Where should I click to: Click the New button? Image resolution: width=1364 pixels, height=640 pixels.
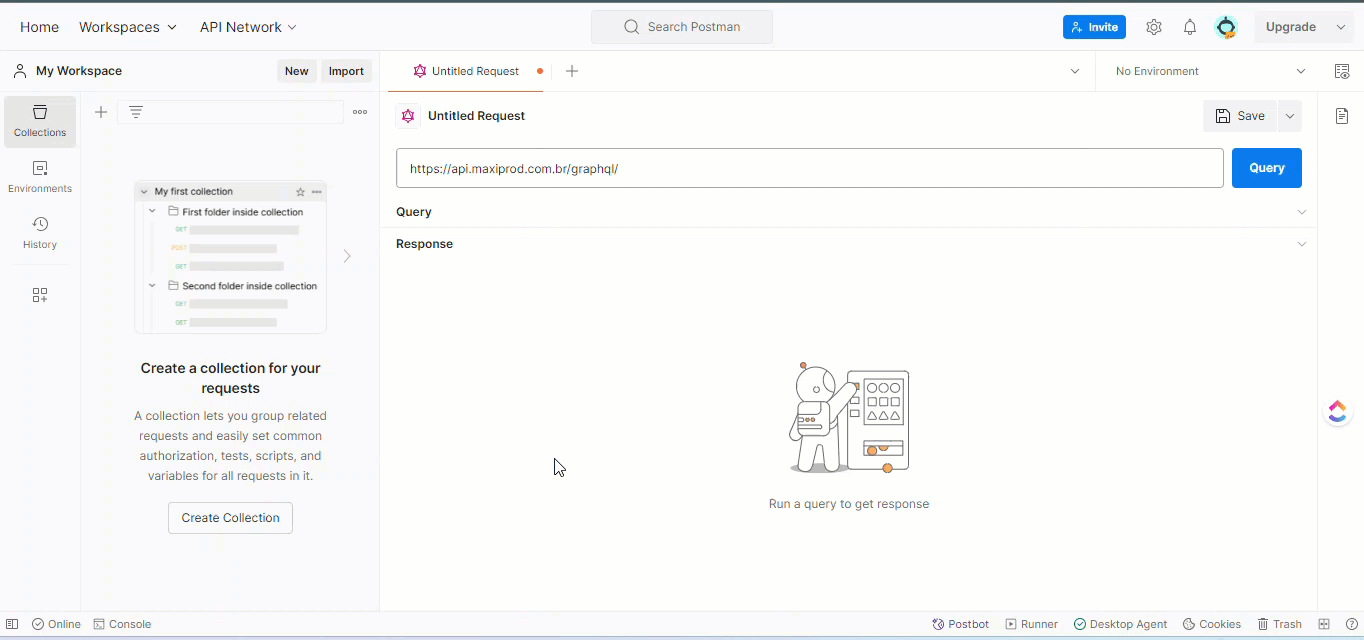pos(296,71)
